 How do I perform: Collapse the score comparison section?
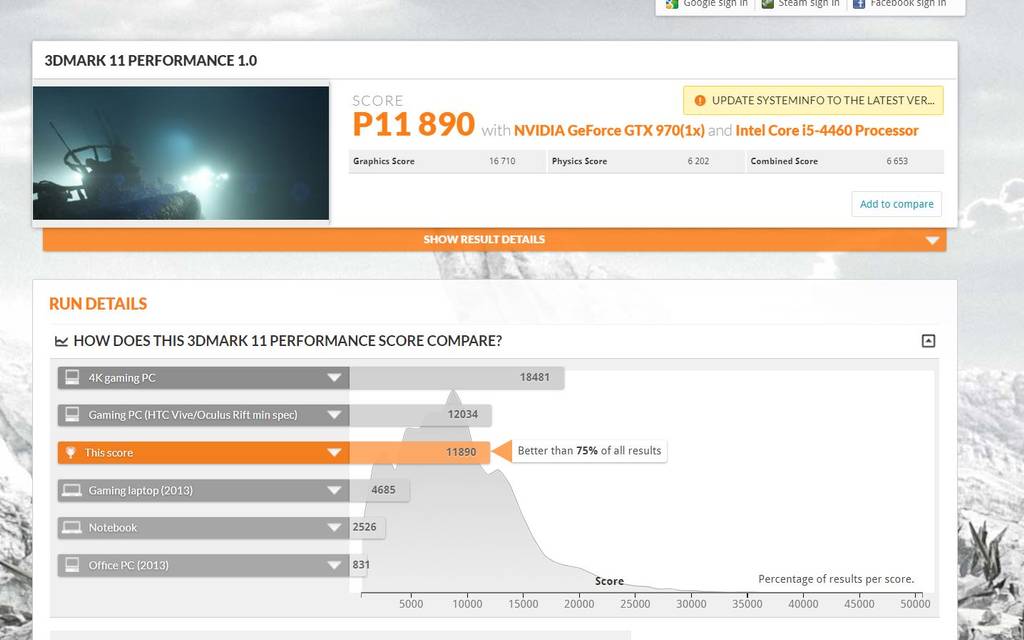(x=928, y=341)
